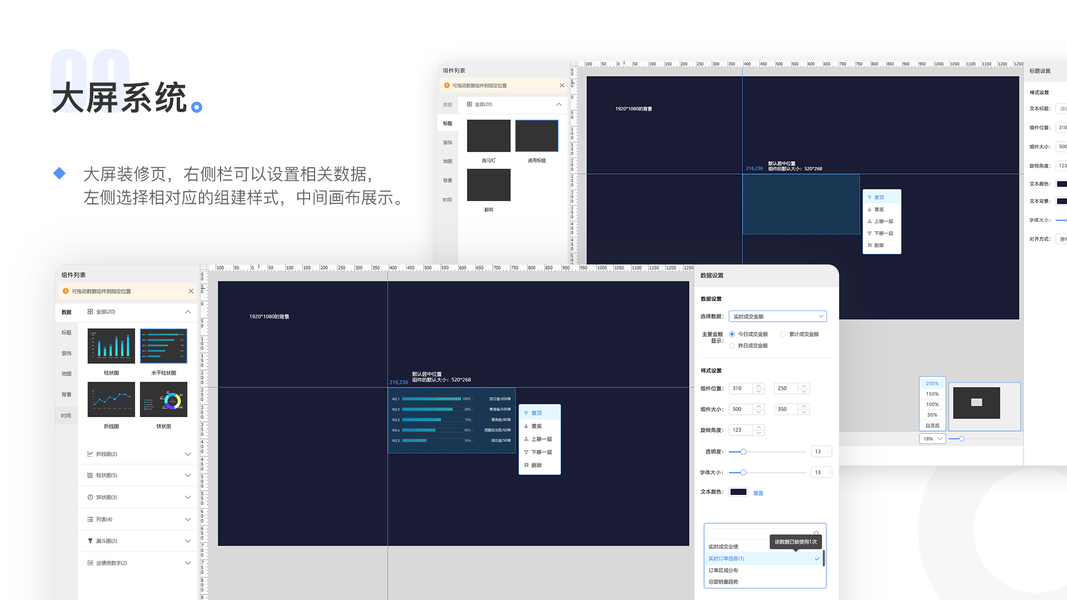The height and width of the screenshot is (600, 1067).
Task: Expand the 漏斗图(2) group chevron
Action: (187, 541)
